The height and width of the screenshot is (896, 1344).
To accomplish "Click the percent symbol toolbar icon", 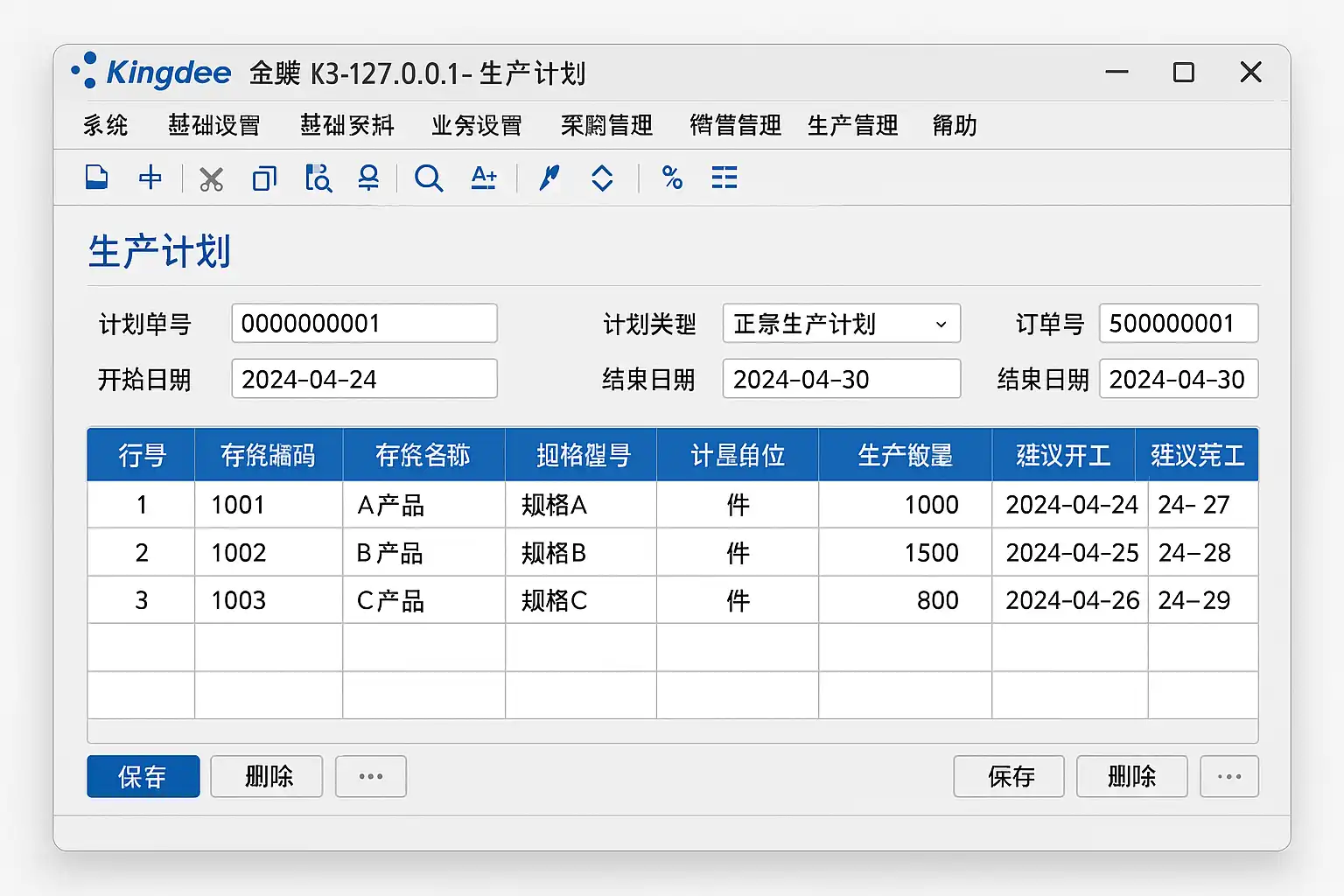I will (672, 178).
